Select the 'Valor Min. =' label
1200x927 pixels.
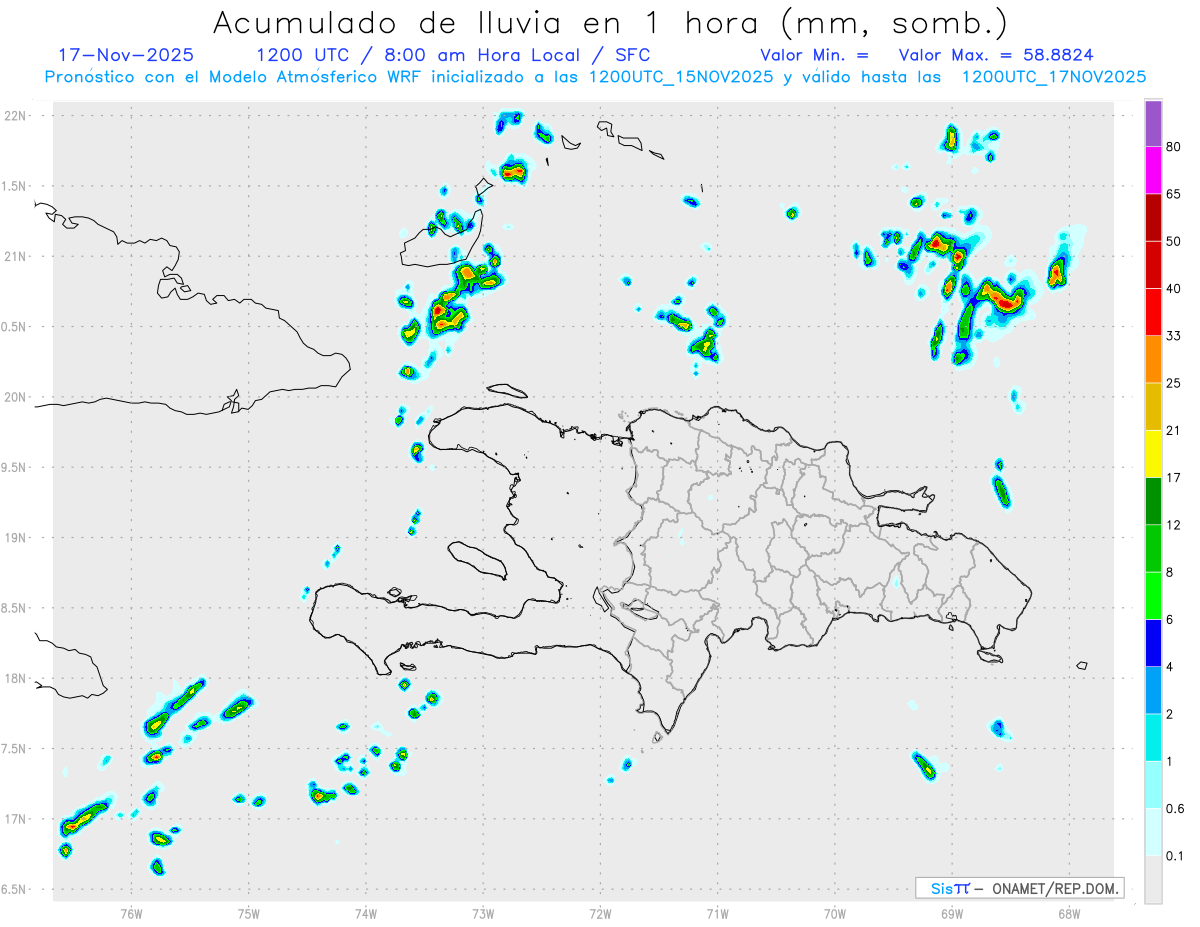(814, 55)
